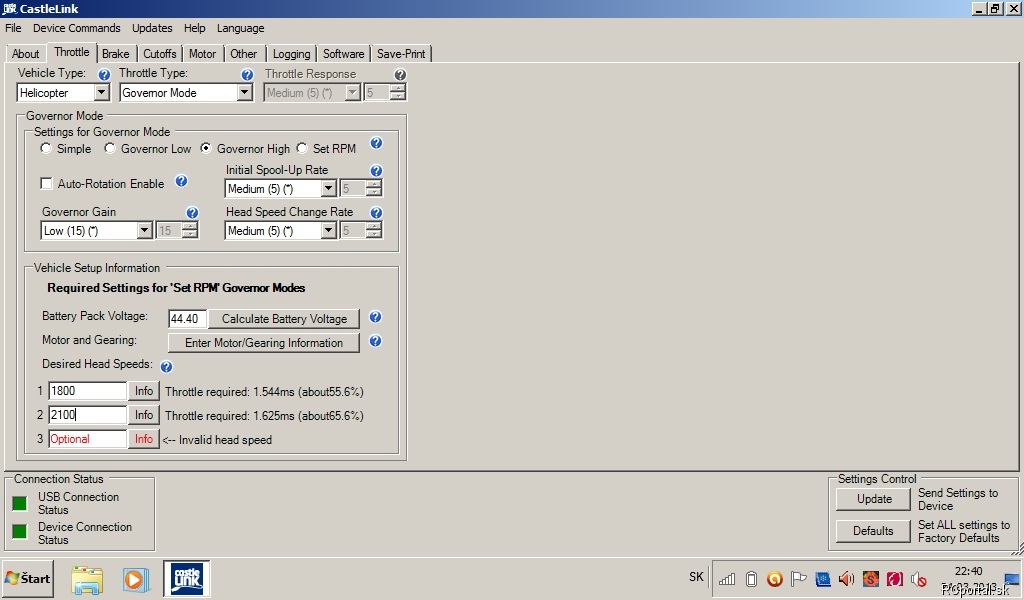Viewport: 1024px width, 600px height.
Task: Click Calculate Battery Voltage button
Action: coord(284,319)
